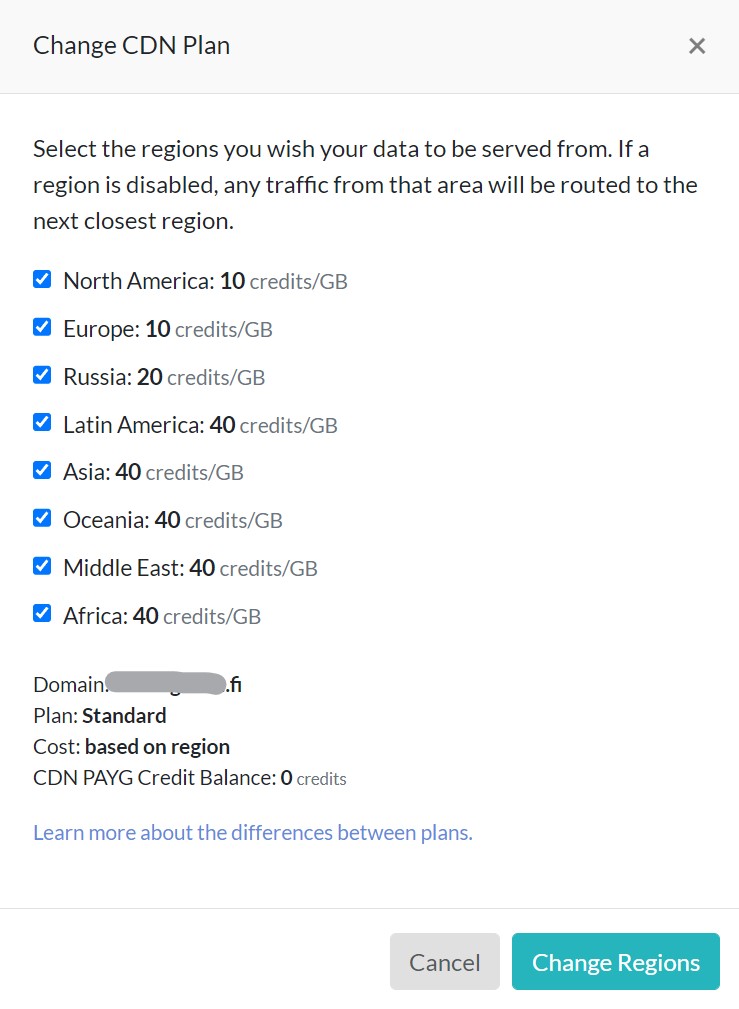The width and height of the screenshot is (739, 1009).
Task: Turn off the Middle East checkbox
Action: point(42,566)
